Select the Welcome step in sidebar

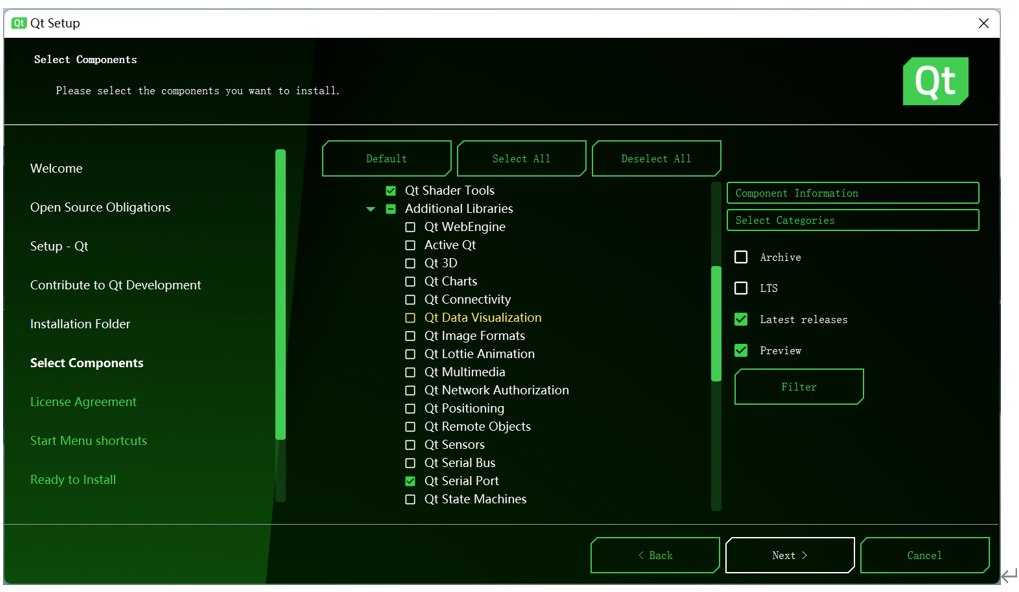click(57, 168)
